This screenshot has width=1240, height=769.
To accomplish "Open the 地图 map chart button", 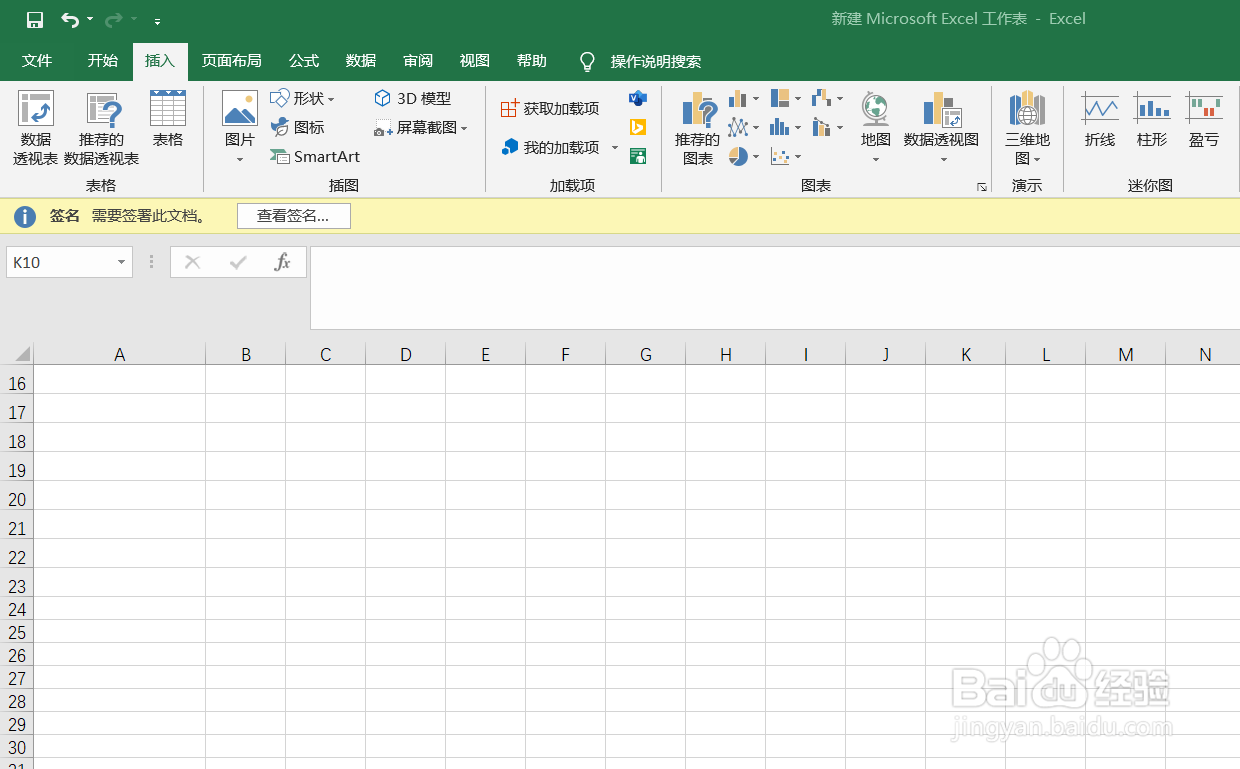I will click(876, 128).
